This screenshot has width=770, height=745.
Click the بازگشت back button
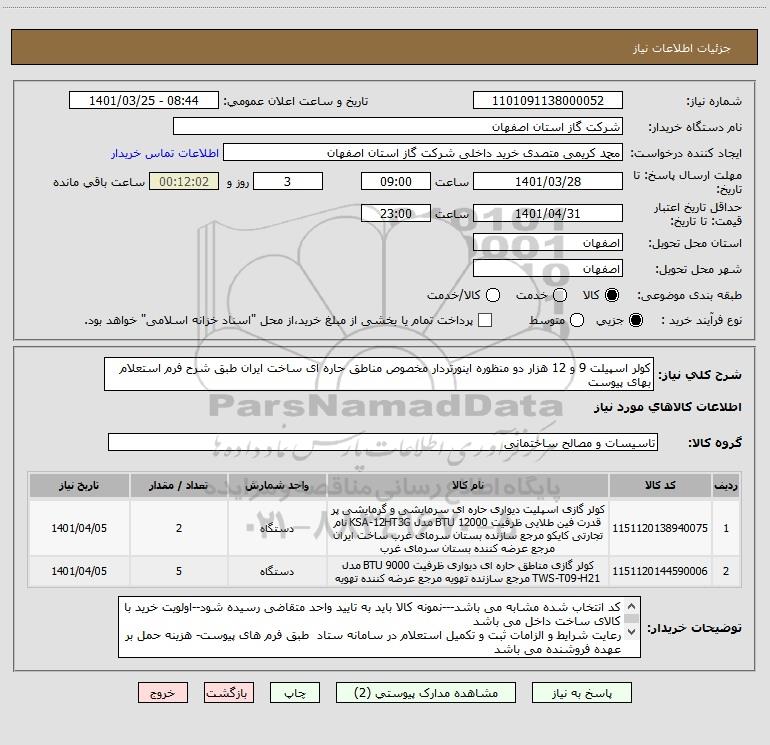pos(229,692)
